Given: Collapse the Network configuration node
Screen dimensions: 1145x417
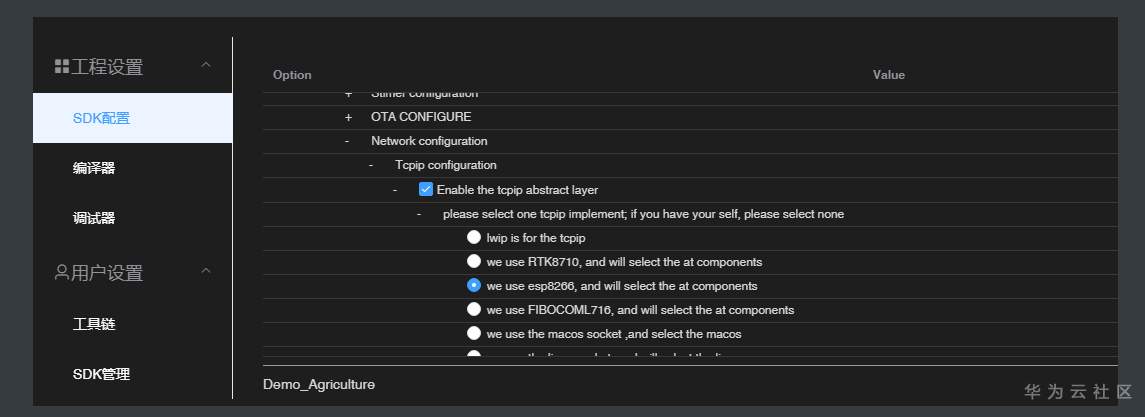Looking at the screenshot, I should tap(348, 141).
